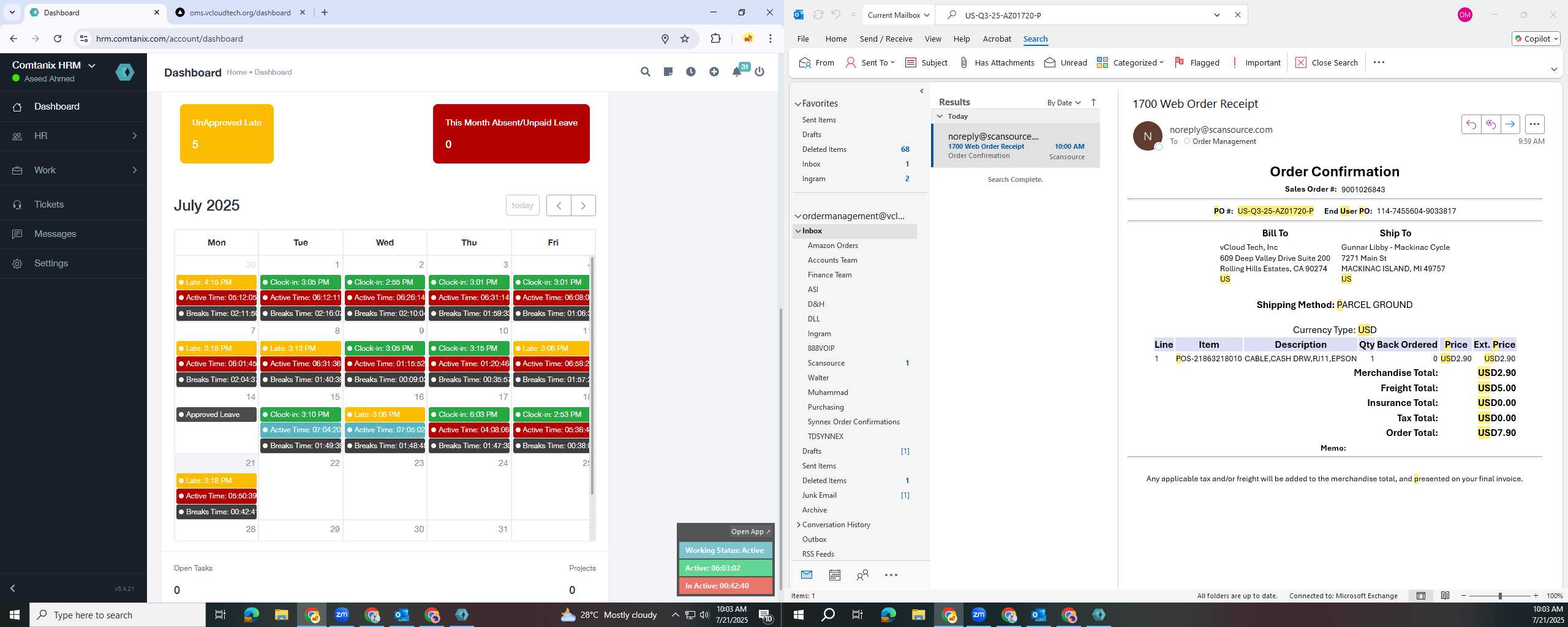Viewport: 1568px width, 627px height.
Task: Click the Chrome extensions puzzle icon
Action: click(715, 39)
